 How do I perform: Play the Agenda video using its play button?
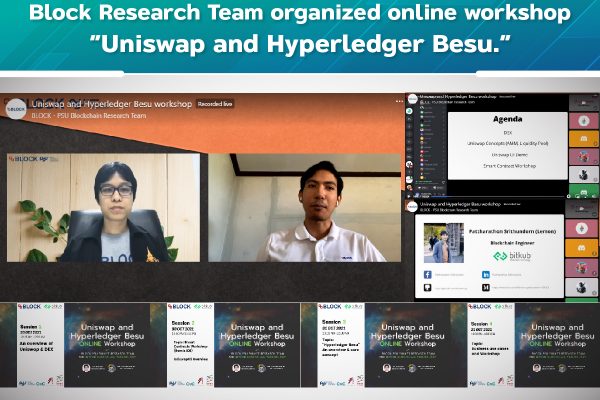coord(409,196)
